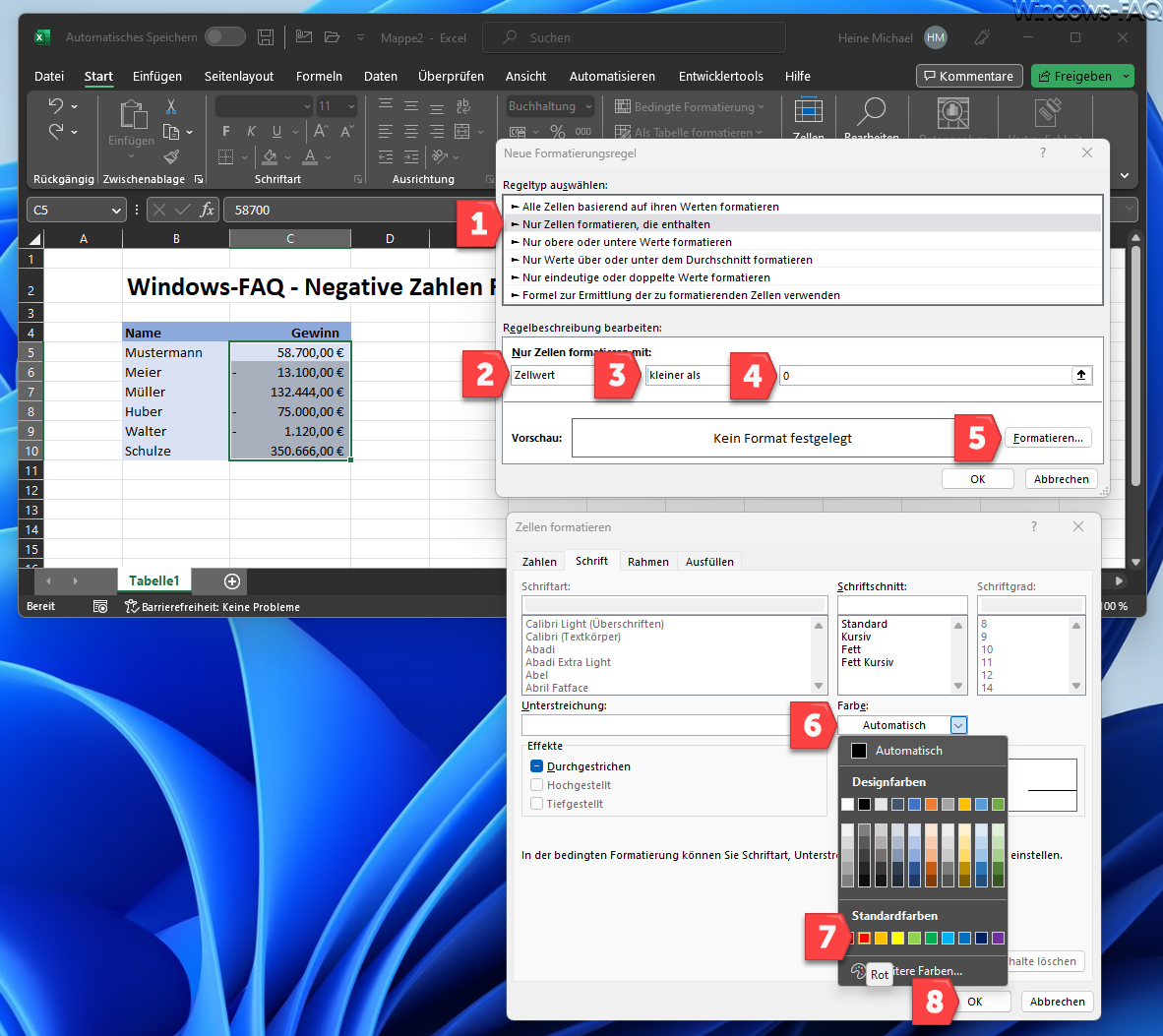Screen dimensions: 1163x1036
Task: Click the cell borders icon
Action: coord(226,156)
